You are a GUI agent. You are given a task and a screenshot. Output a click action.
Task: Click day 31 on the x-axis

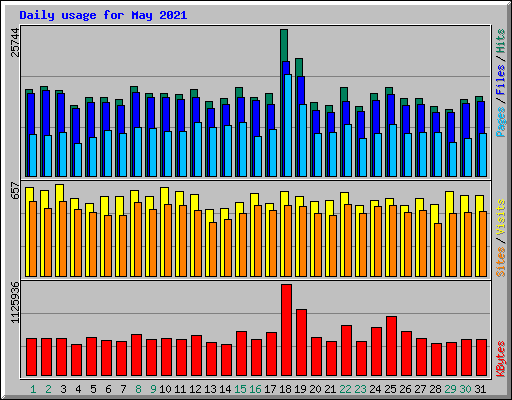click(480, 389)
